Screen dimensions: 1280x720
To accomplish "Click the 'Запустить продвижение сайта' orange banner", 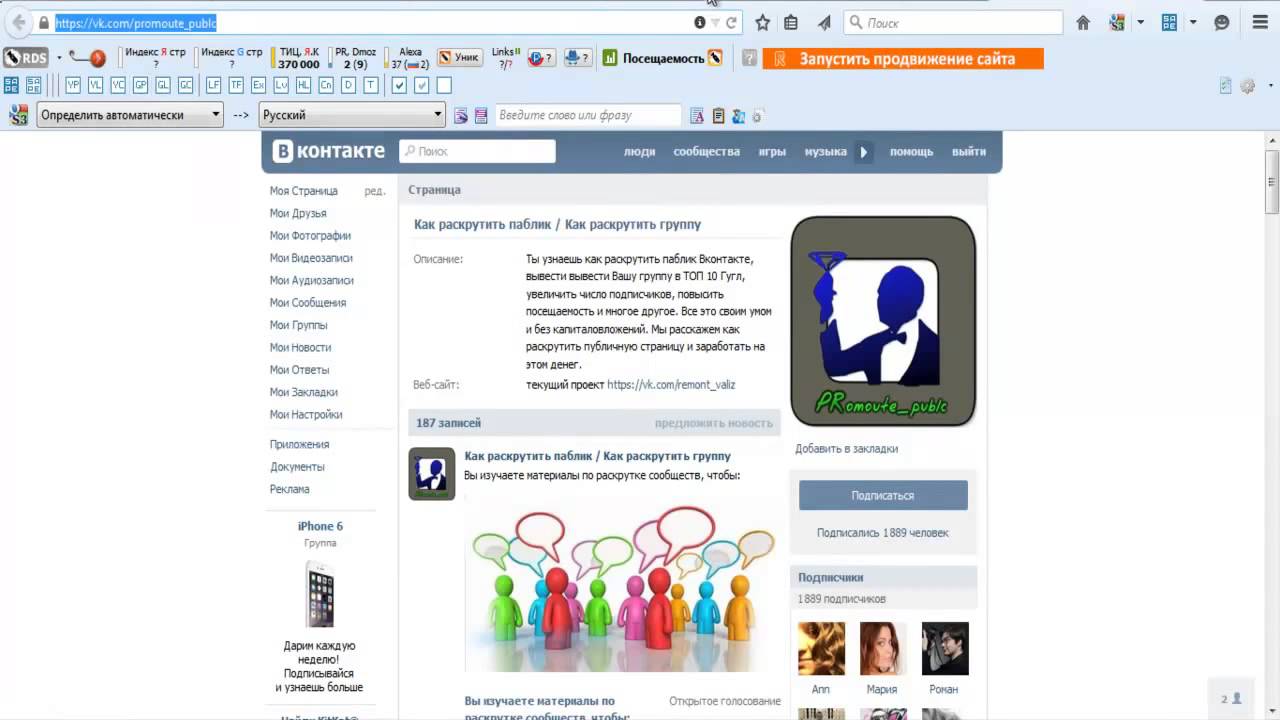I will coord(902,59).
